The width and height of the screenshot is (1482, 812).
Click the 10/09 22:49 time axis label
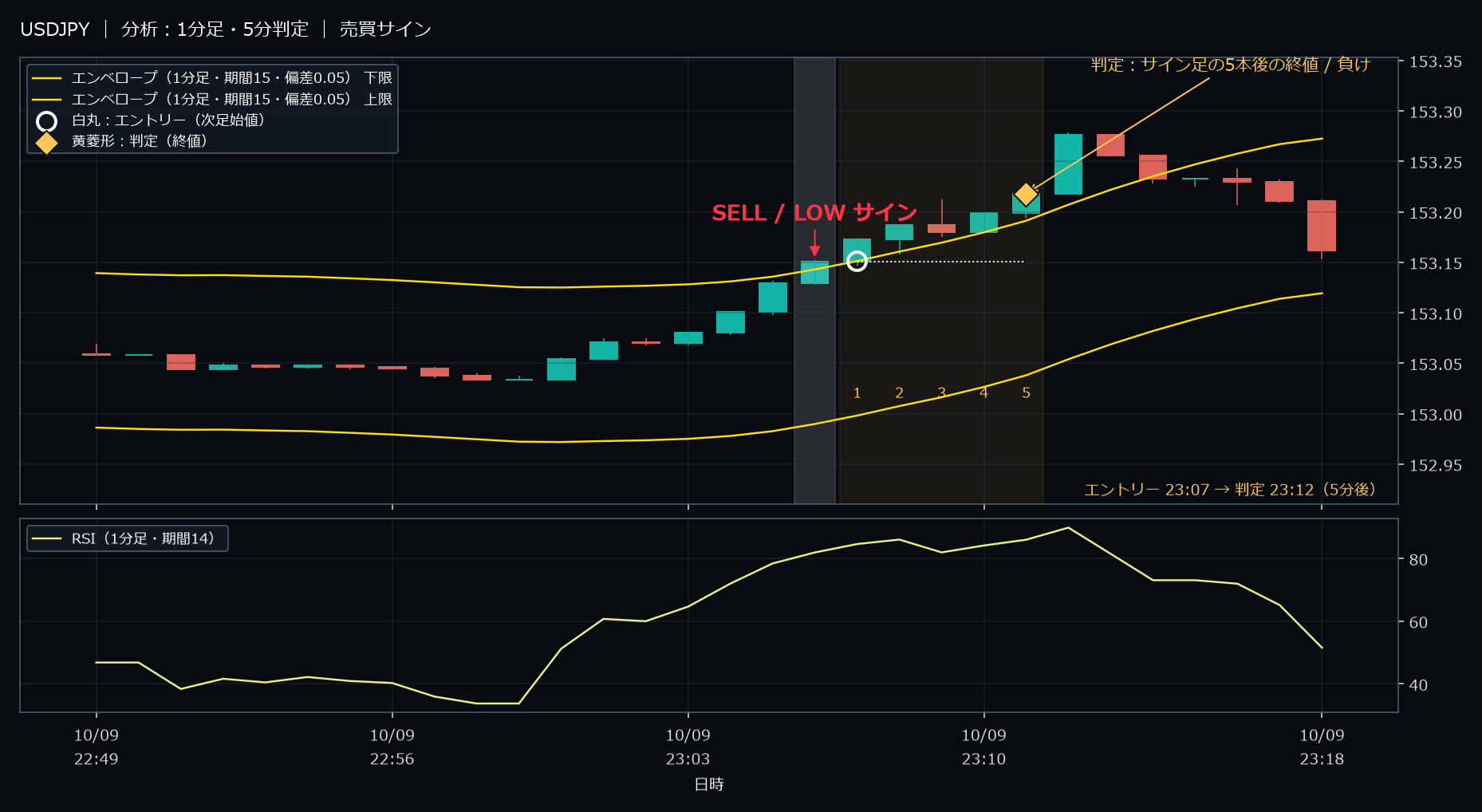[x=97, y=747]
